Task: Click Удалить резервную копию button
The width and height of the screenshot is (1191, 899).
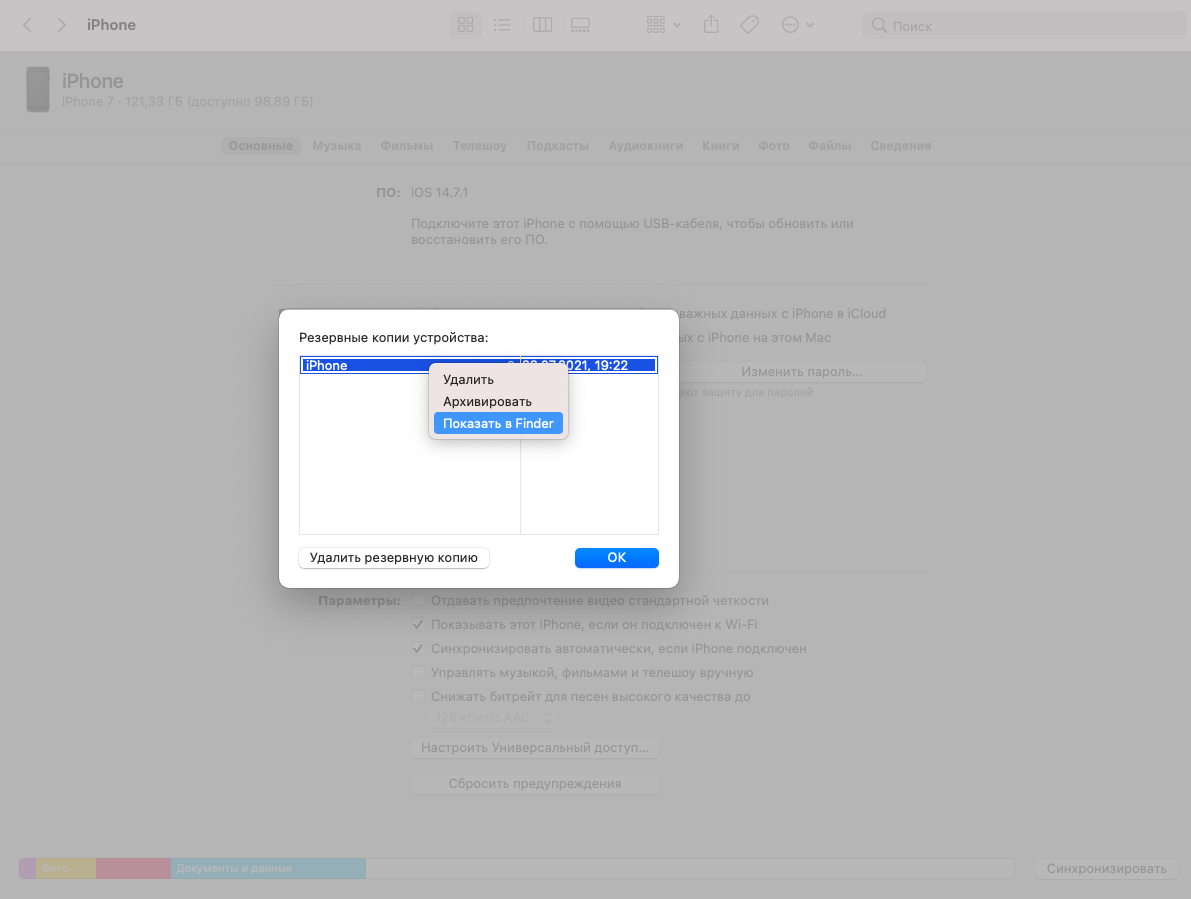Action: tap(393, 558)
